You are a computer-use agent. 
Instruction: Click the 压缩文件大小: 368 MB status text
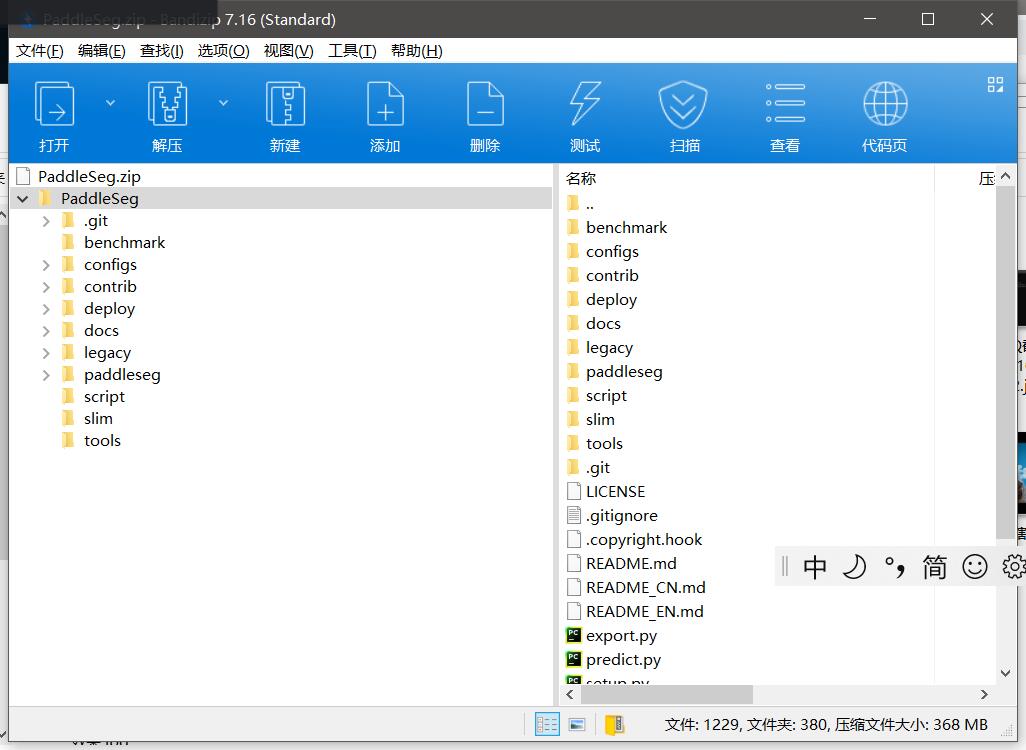click(x=911, y=724)
